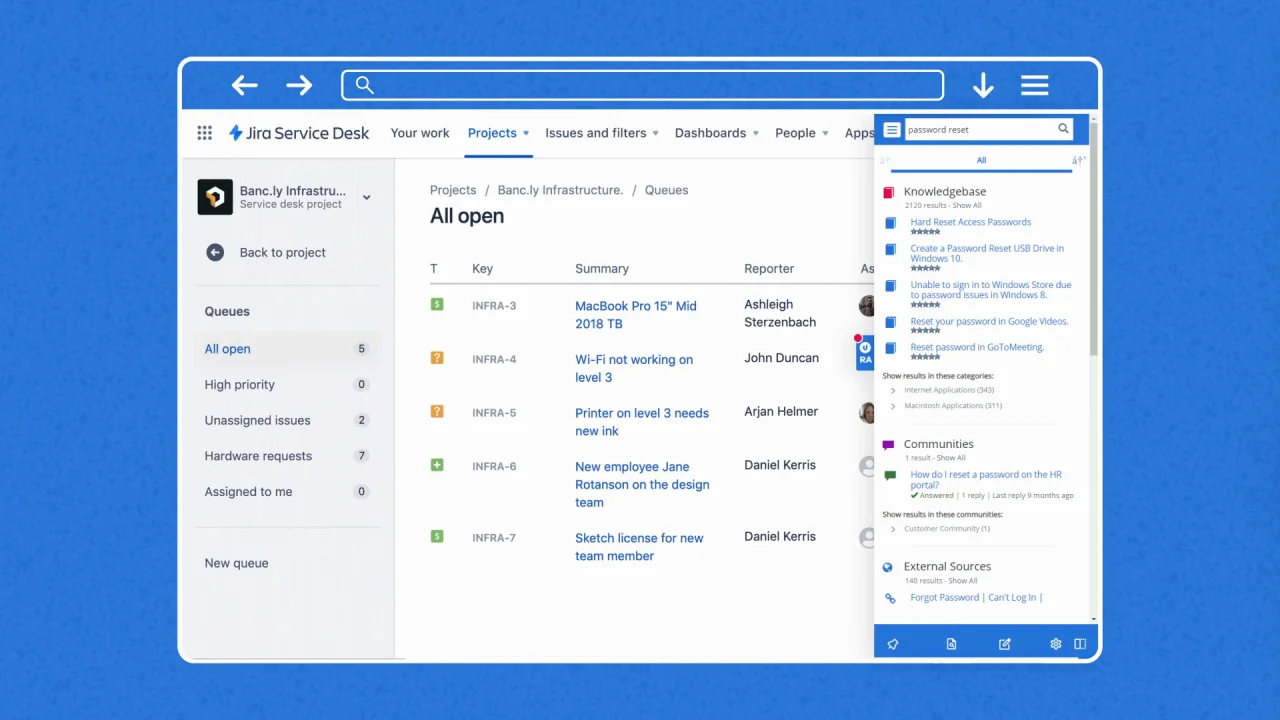Viewport: 1280px width, 720px height.
Task: Select the Assigned to me queue
Action: 287,492
